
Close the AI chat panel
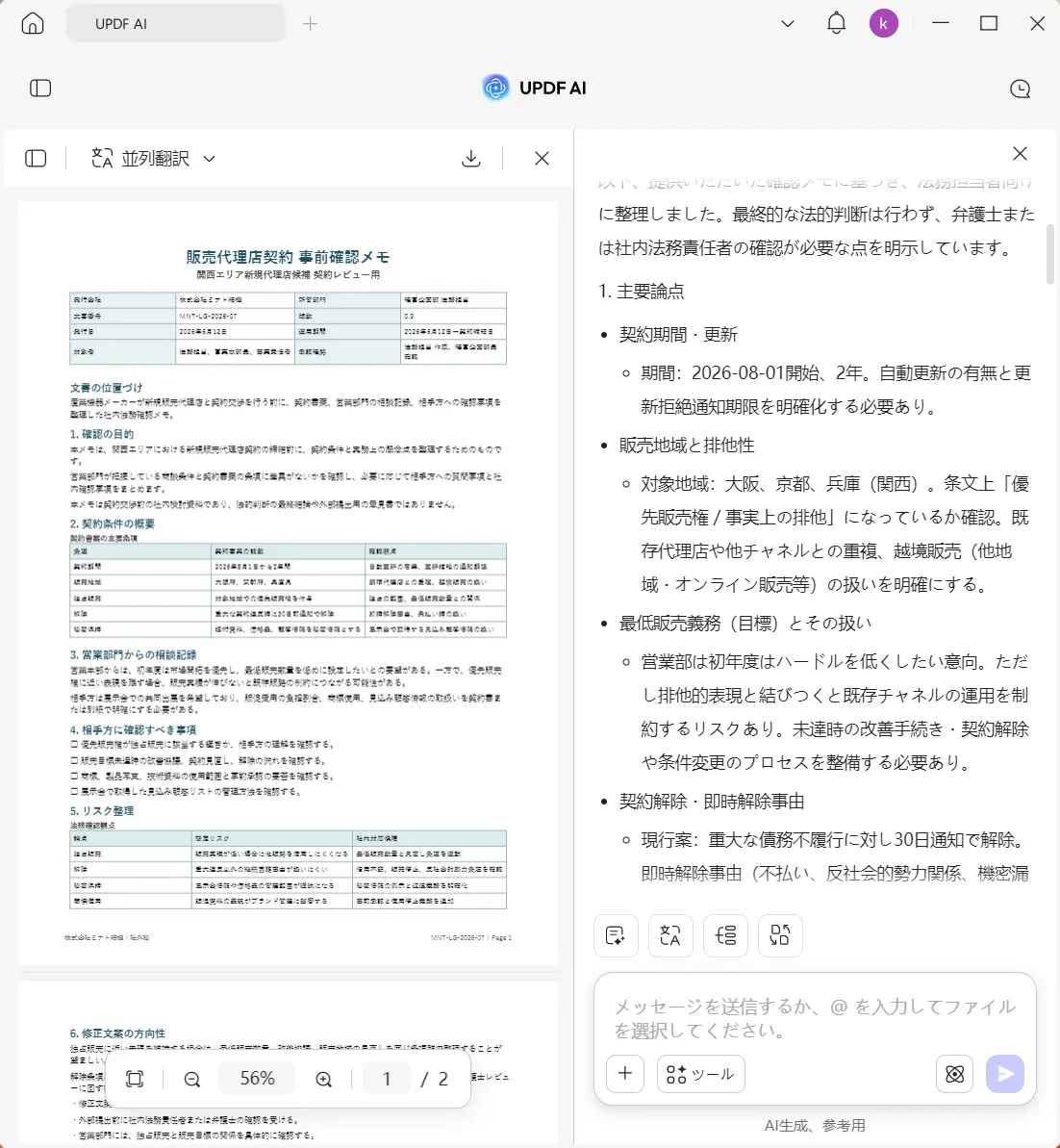[1020, 154]
